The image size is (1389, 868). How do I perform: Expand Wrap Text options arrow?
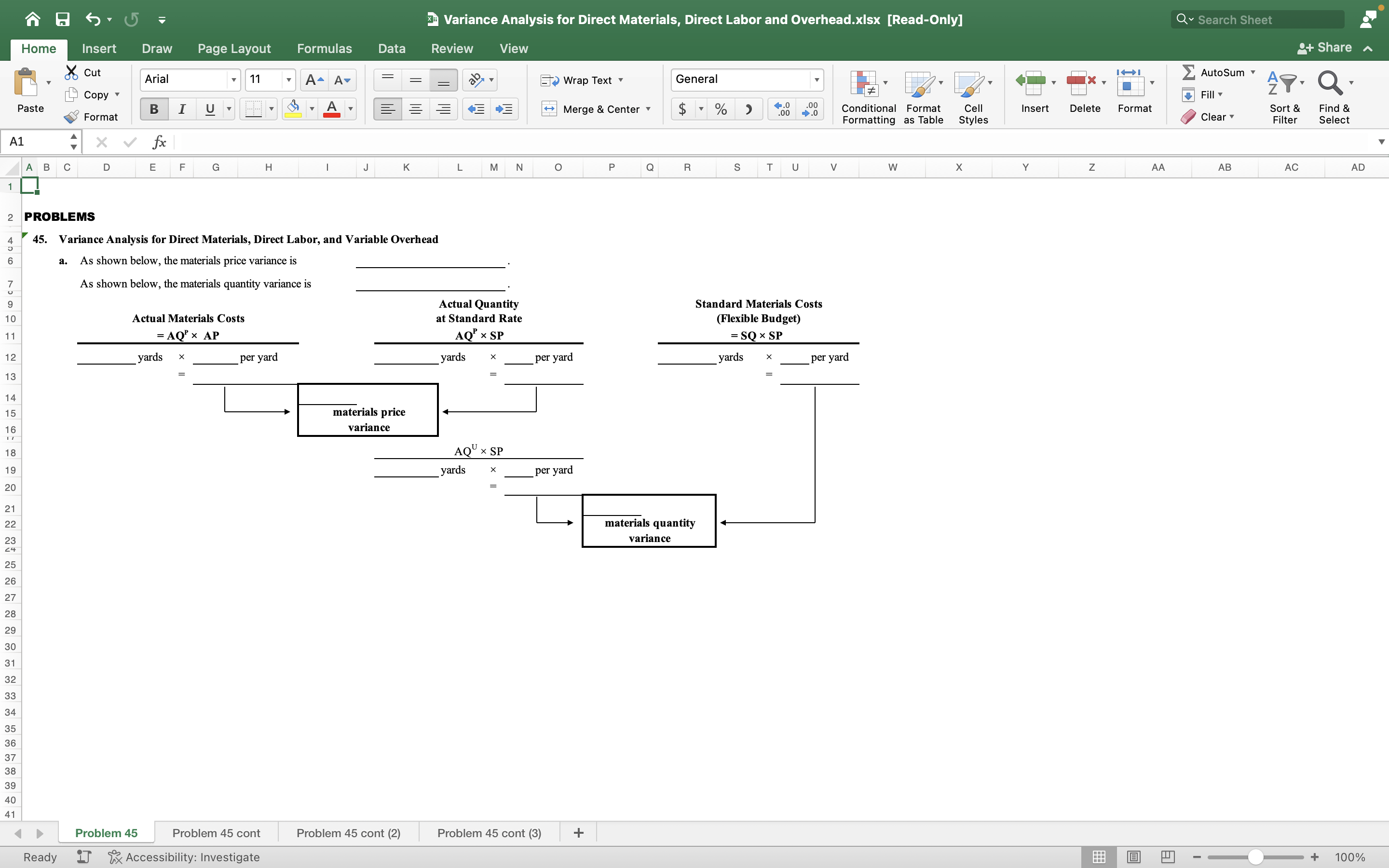click(620, 80)
